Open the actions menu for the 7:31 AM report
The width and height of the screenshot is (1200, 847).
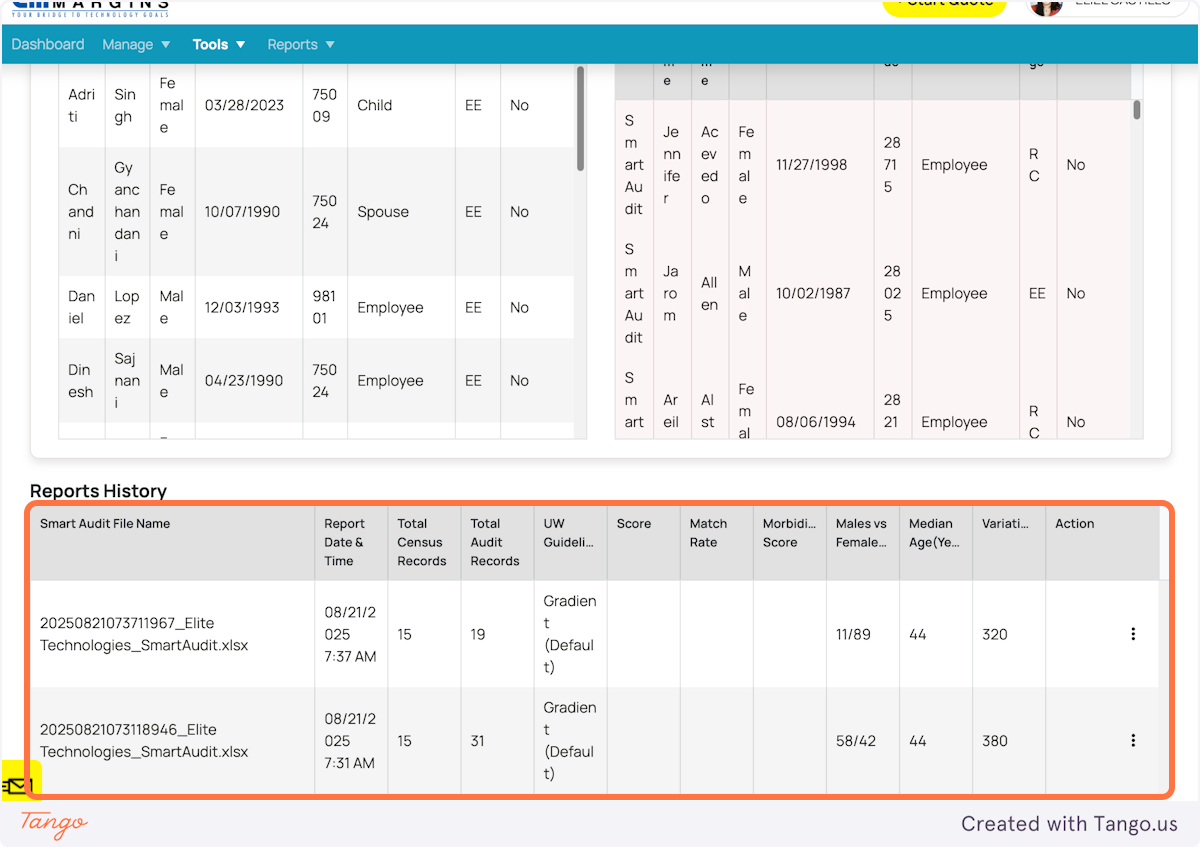click(x=1133, y=740)
